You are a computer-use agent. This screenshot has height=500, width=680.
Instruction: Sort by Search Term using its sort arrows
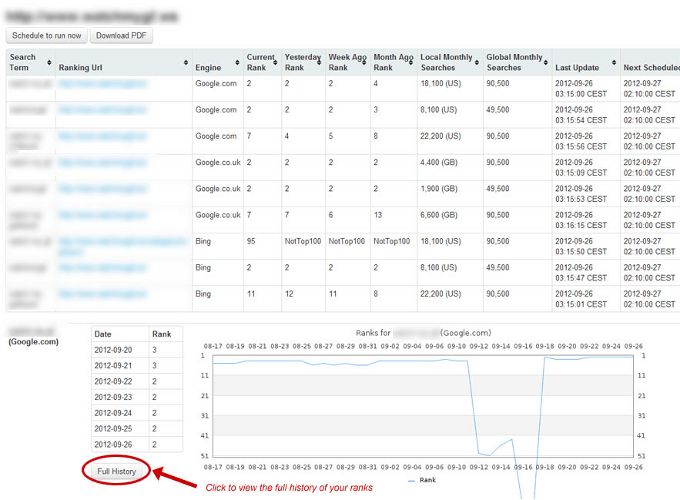coord(48,63)
